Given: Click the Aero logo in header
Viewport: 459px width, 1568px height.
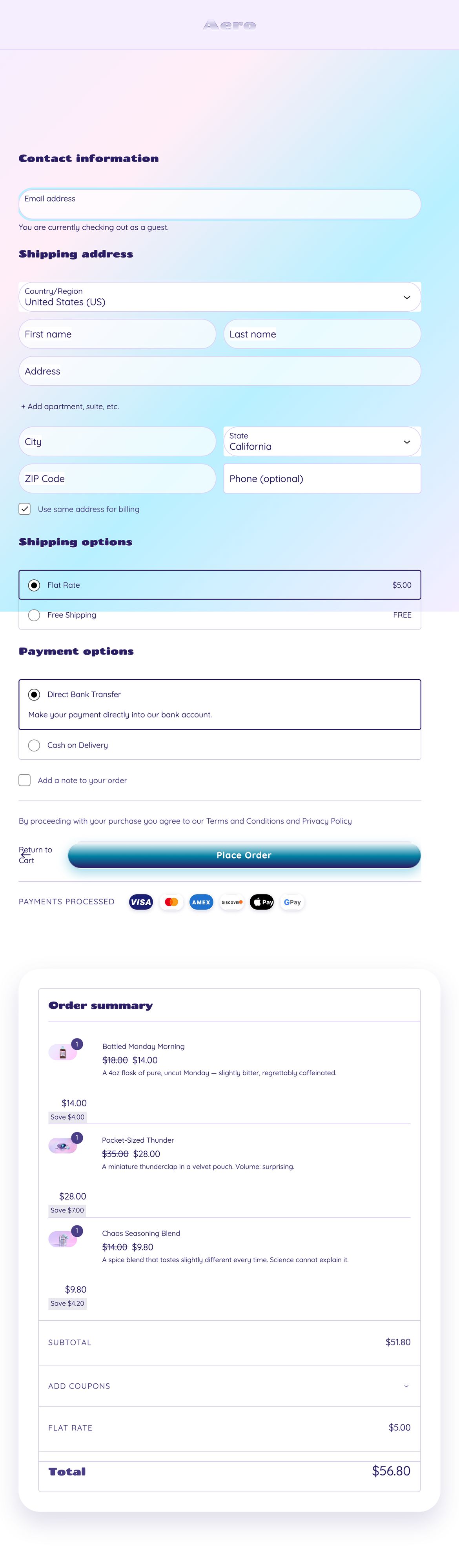Looking at the screenshot, I should pos(229,25).
